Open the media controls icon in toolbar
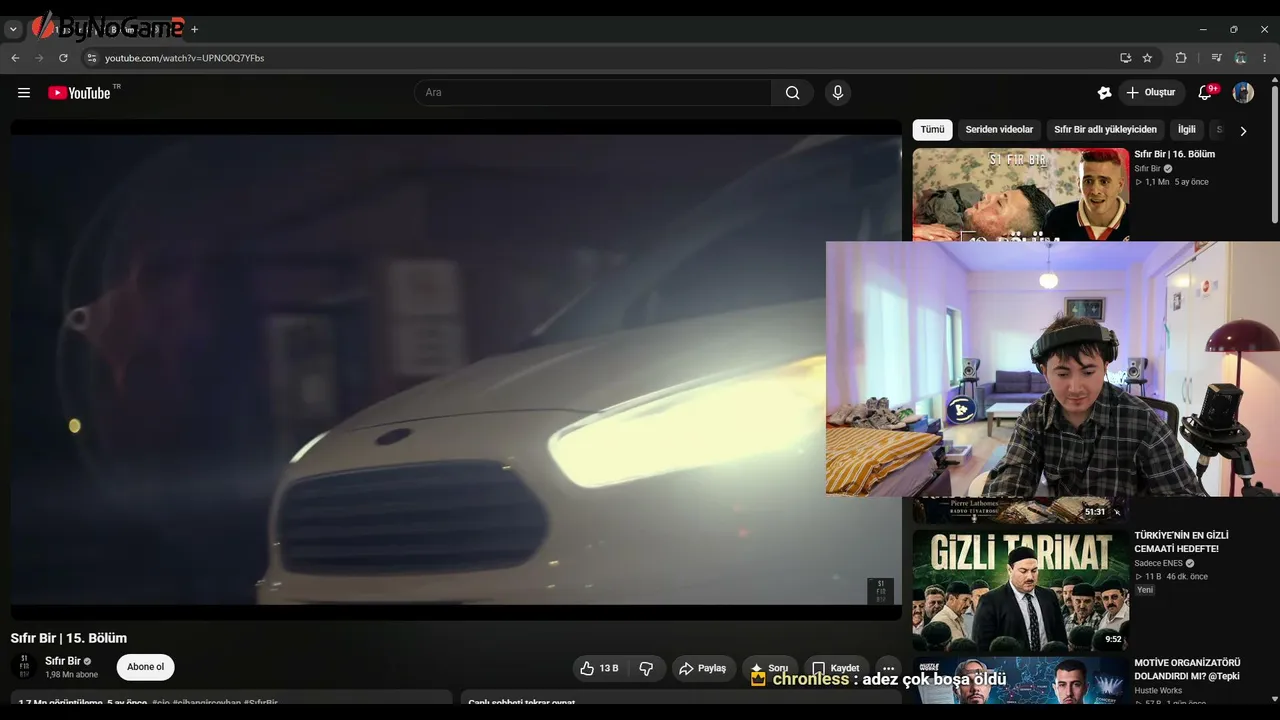The height and width of the screenshot is (720, 1280). (1216, 58)
